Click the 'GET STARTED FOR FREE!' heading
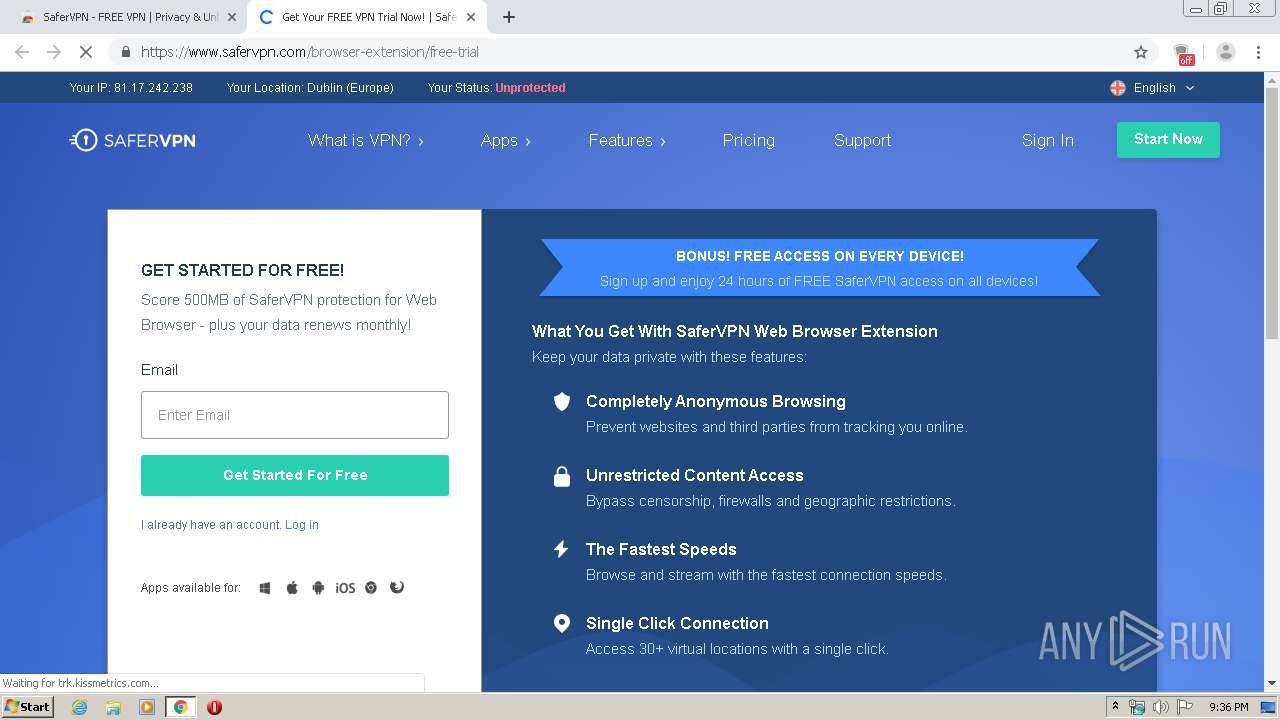Screen dimensions: 1280x720 pyautogui.click(x=242, y=270)
